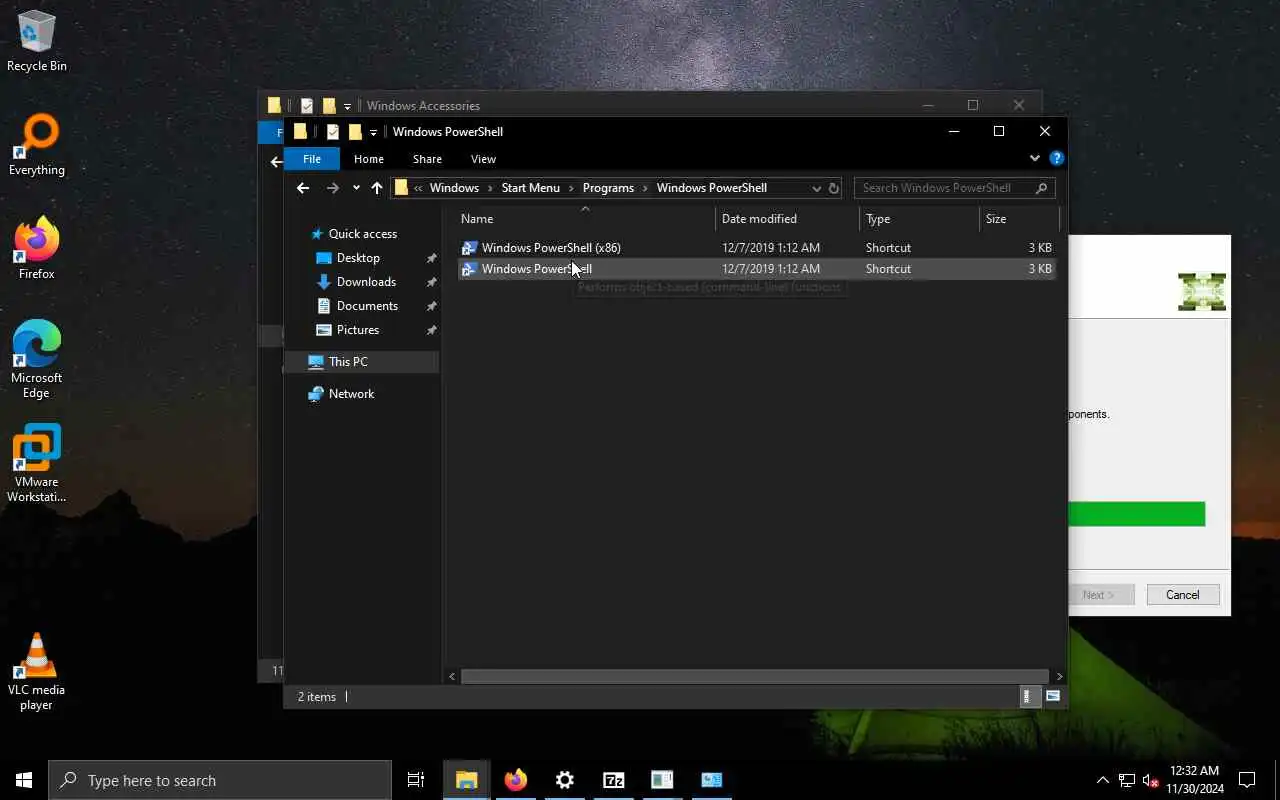Select the Windows PowerShell (x86) shortcut
The height and width of the screenshot is (800, 1280).
click(x=756, y=248)
